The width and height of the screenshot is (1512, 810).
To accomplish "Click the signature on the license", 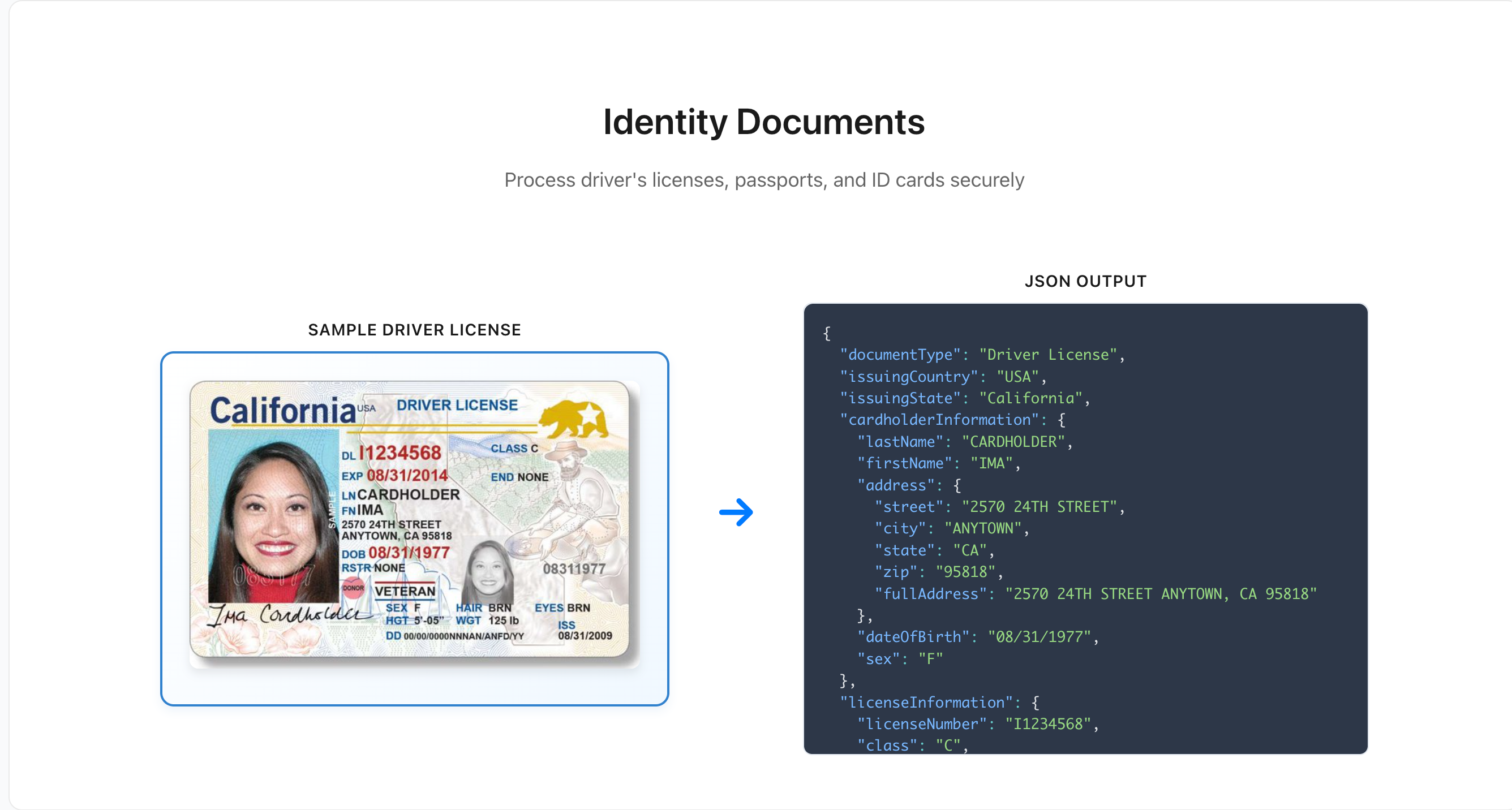I will coord(287,615).
